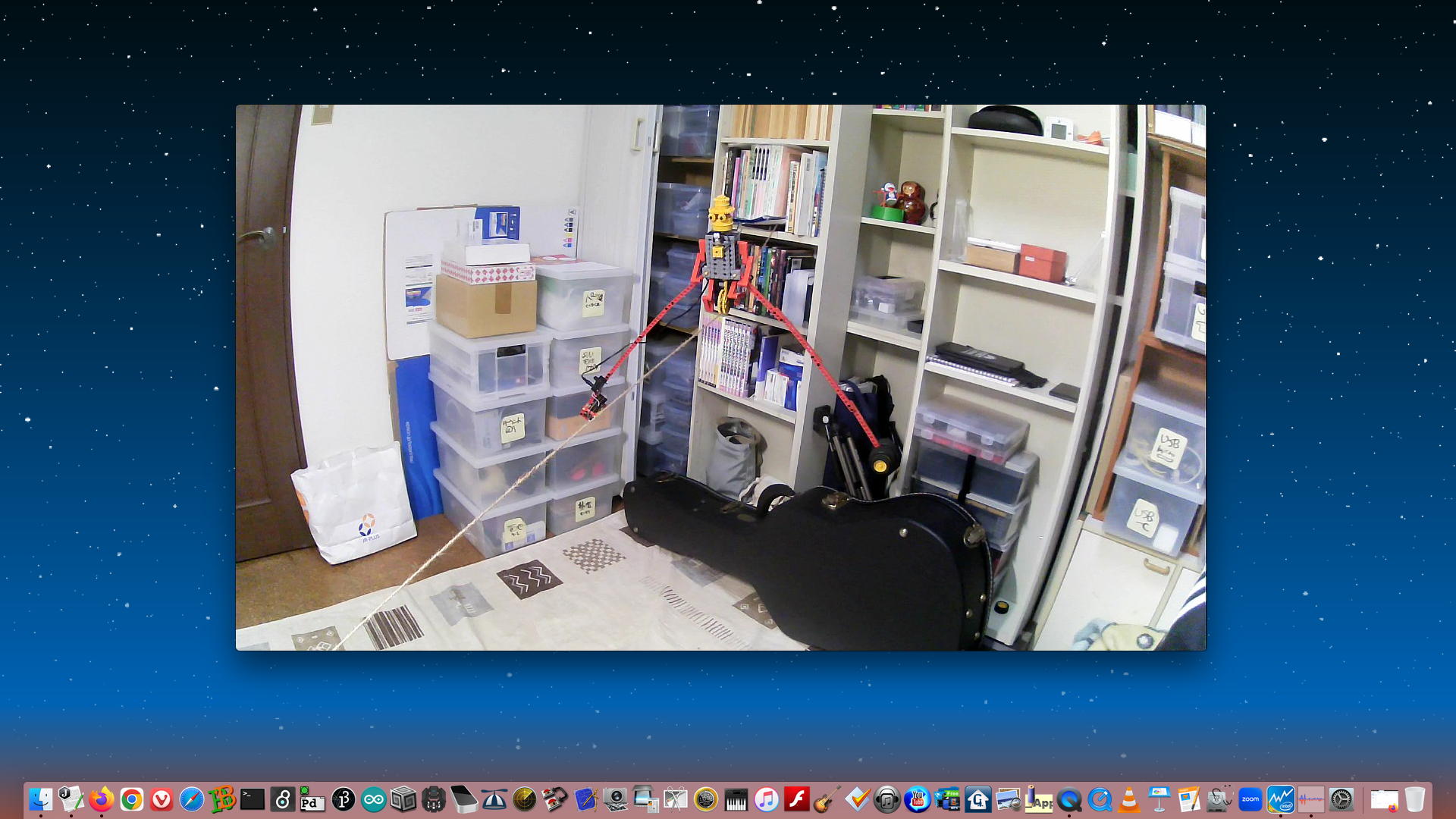1456x819 pixels.
Task: Open Google Chrome in the dock
Action: (131, 799)
